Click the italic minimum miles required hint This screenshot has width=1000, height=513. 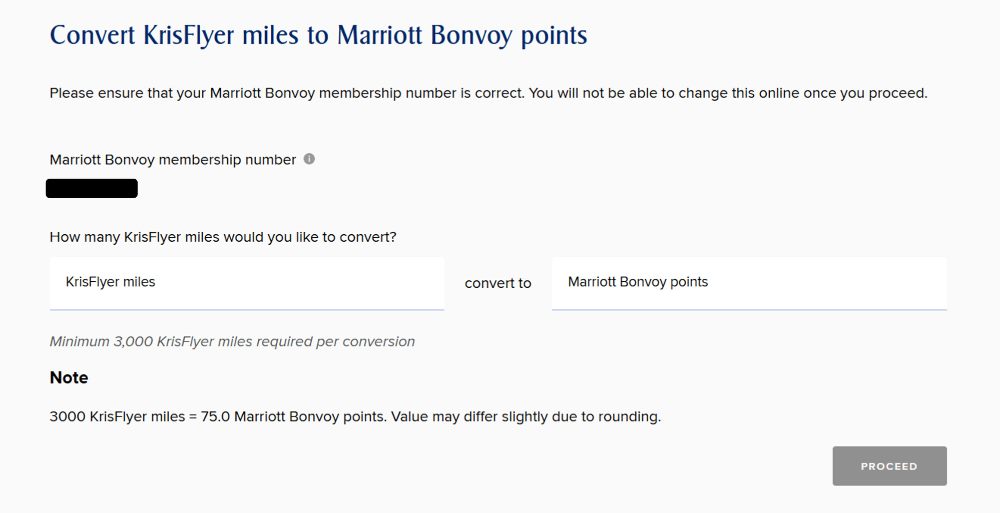pyautogui.click(x=232, y=341)
